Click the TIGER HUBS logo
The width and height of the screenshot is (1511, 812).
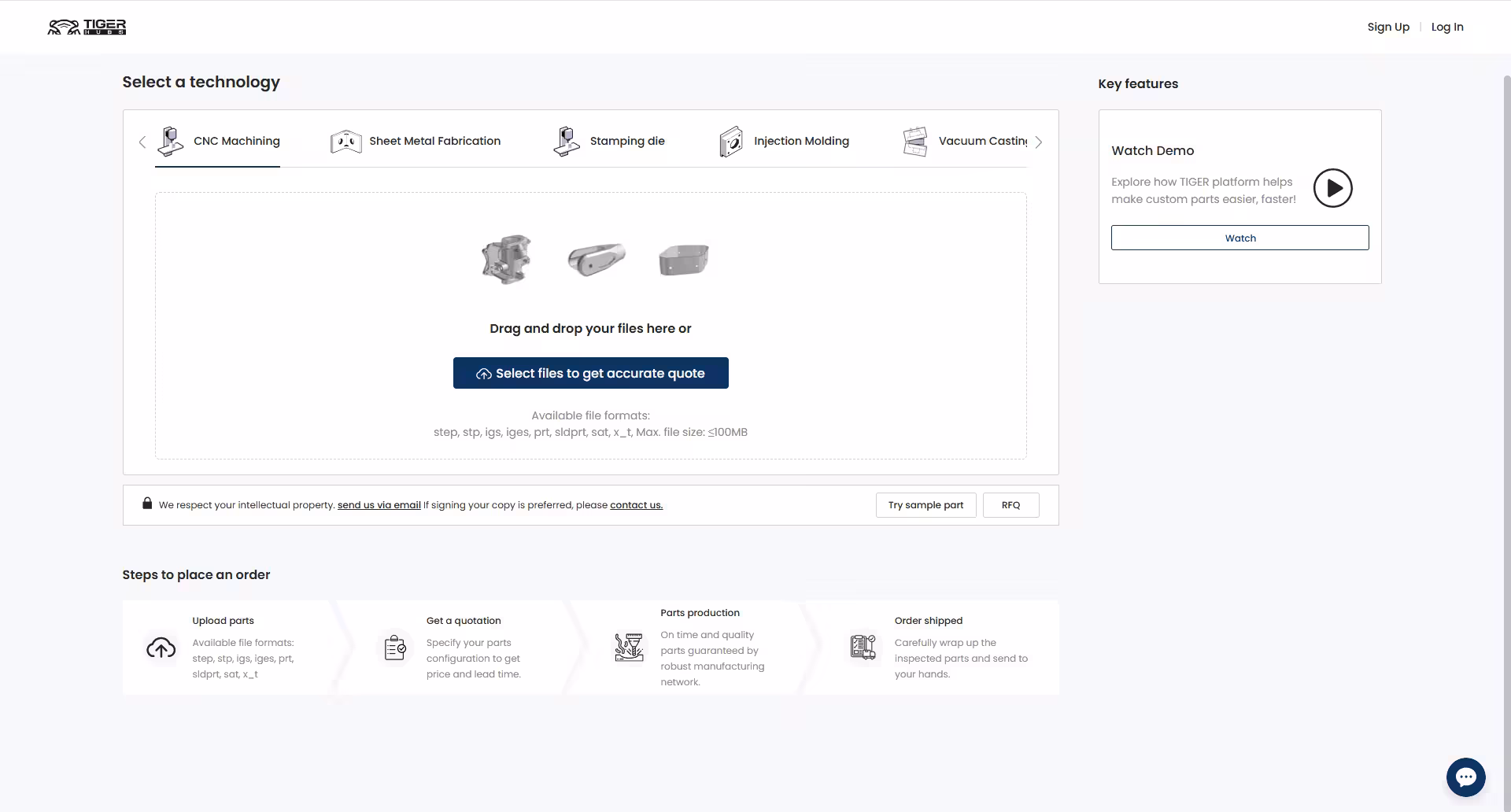click(87, 27)
